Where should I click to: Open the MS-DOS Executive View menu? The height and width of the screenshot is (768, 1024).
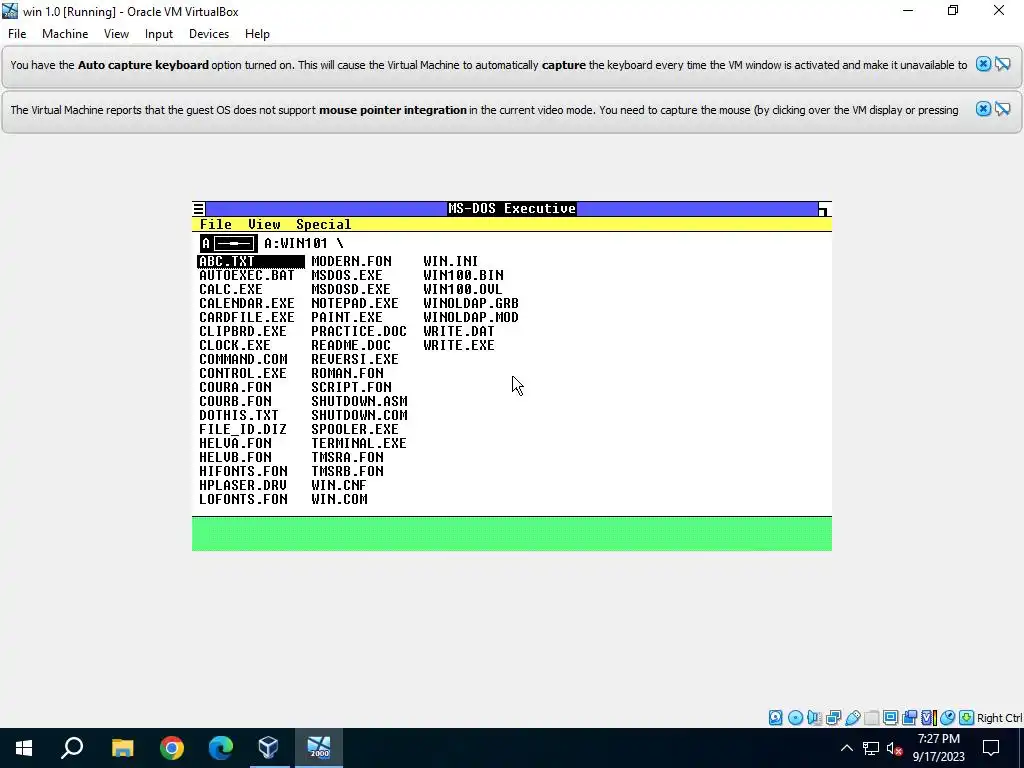(264, 225)
